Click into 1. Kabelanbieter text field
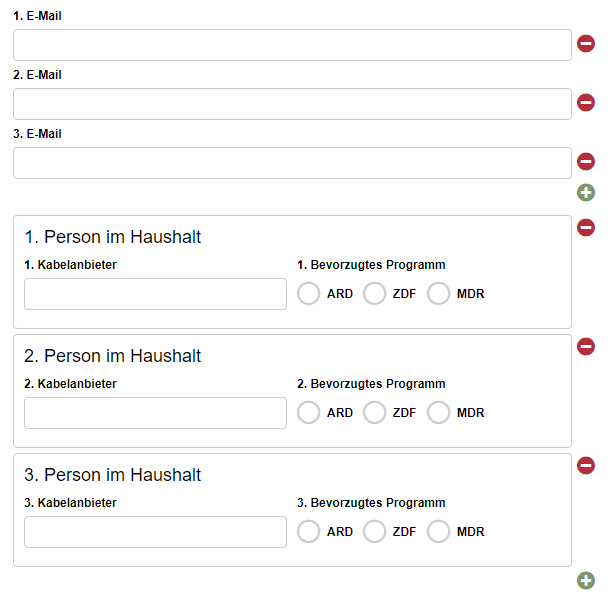611x599 pixels. click(155, 294)
